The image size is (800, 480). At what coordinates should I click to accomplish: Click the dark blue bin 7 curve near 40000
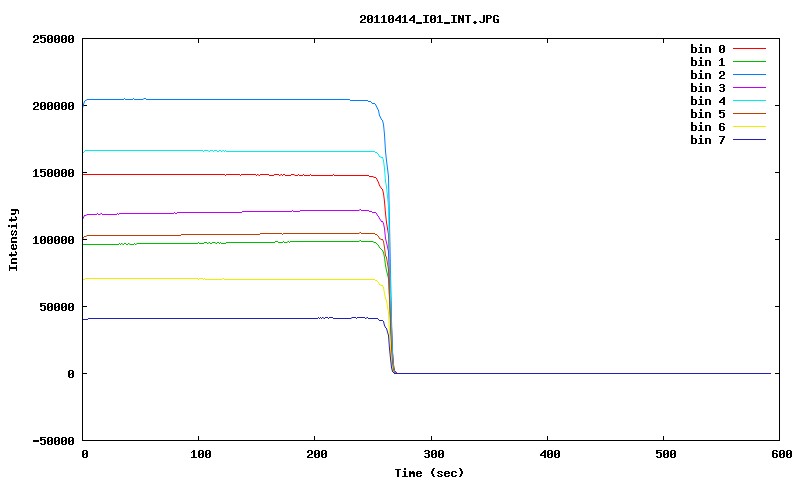coord(230,318)
